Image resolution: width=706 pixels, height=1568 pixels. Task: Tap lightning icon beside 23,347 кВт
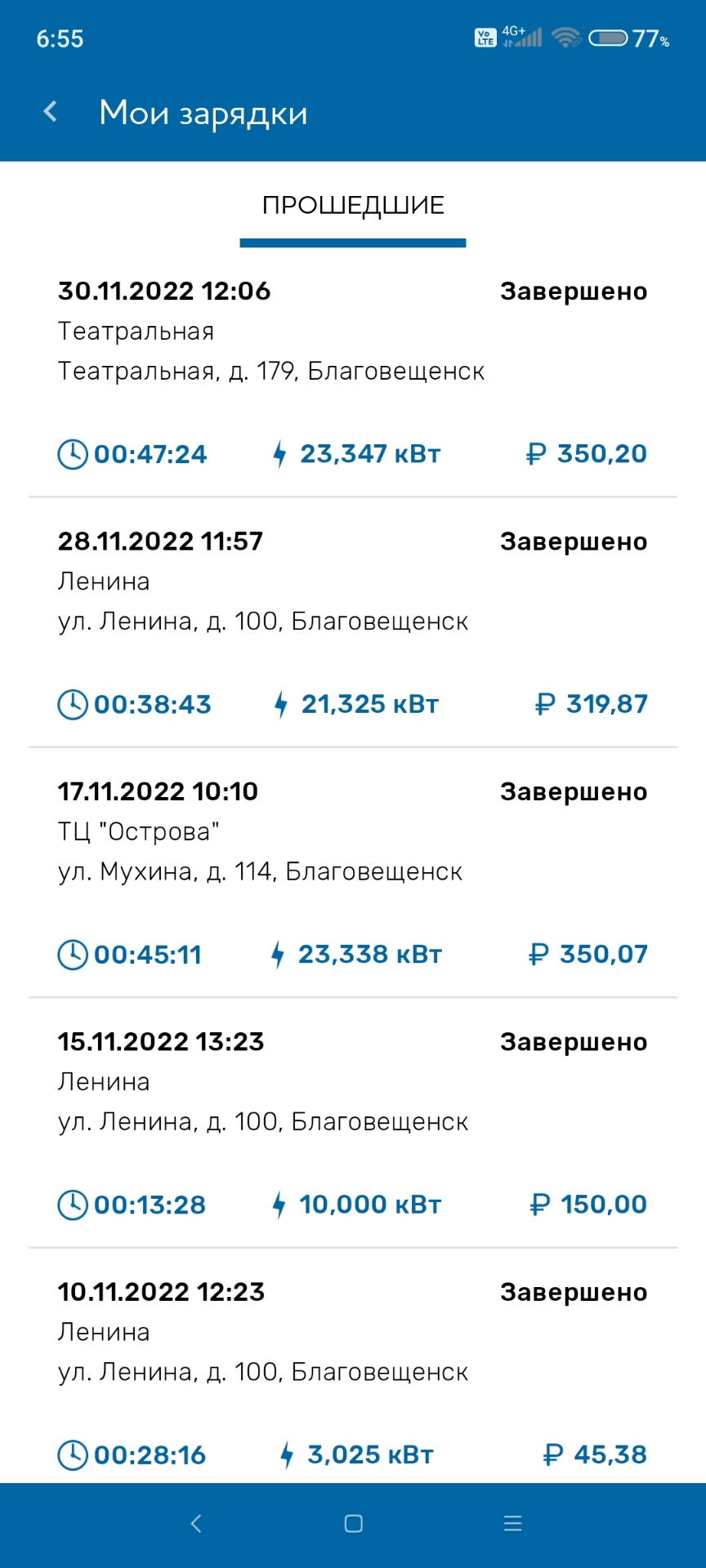point(279,454)
